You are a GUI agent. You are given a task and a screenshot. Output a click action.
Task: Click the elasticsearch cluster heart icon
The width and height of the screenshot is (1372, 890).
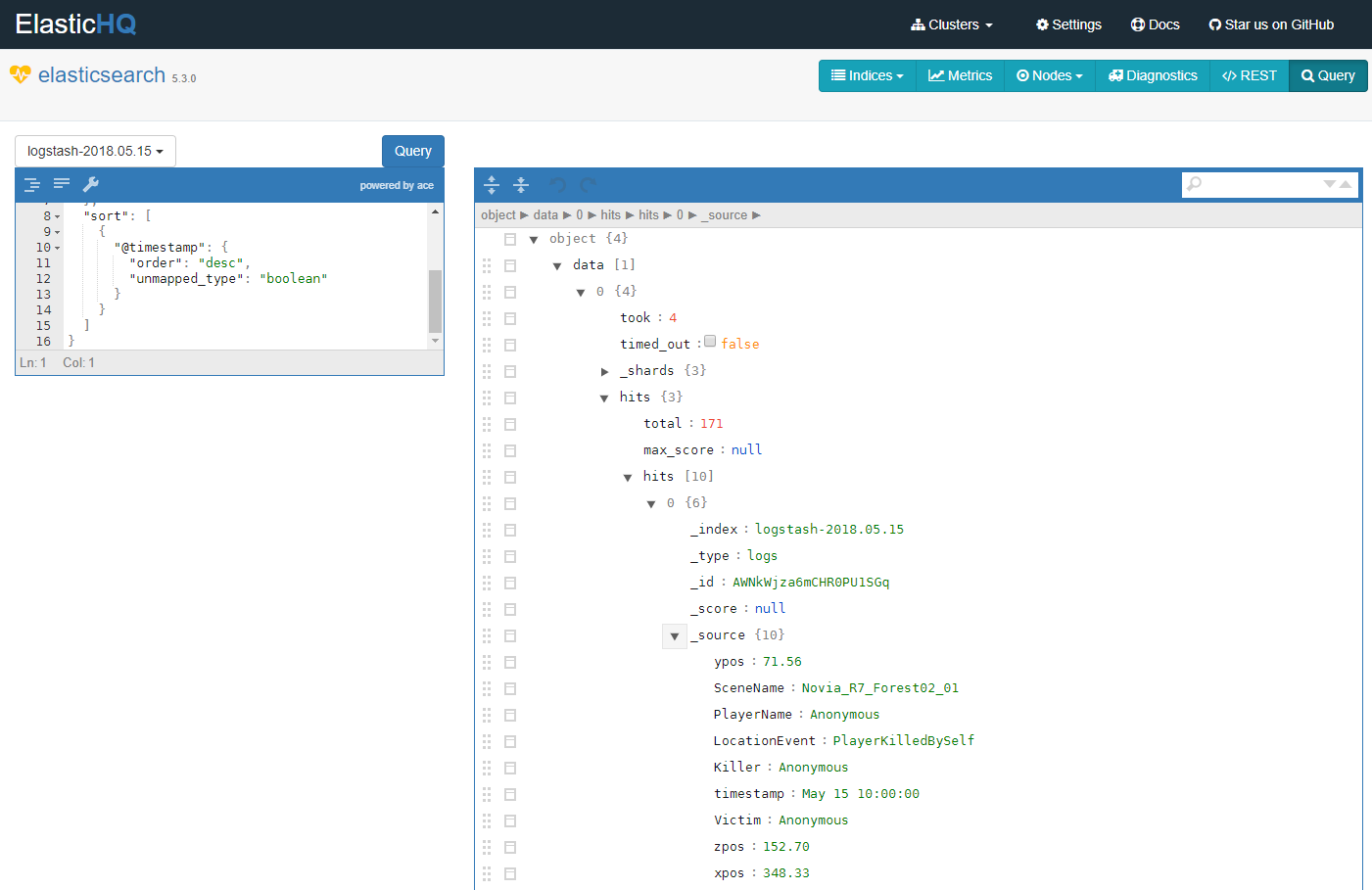tap(21, 74)
